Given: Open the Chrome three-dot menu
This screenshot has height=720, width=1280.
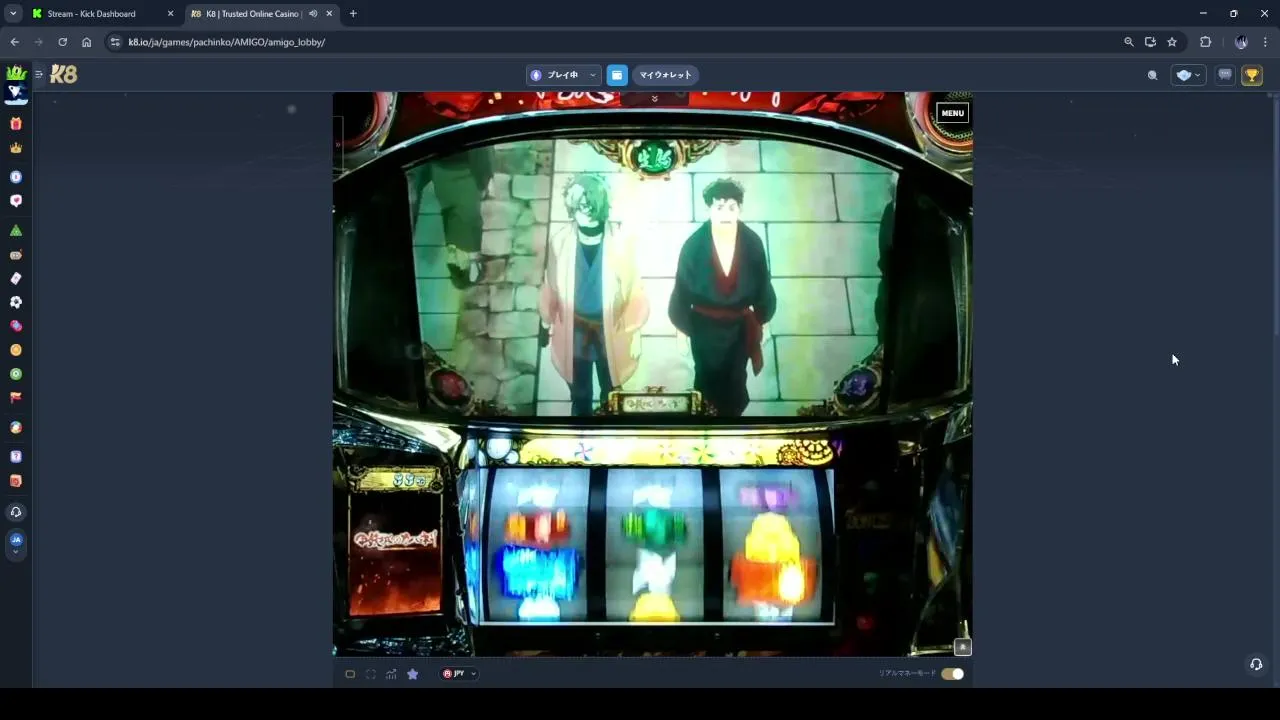Looking at the screenshot, I should point(1265,42).
